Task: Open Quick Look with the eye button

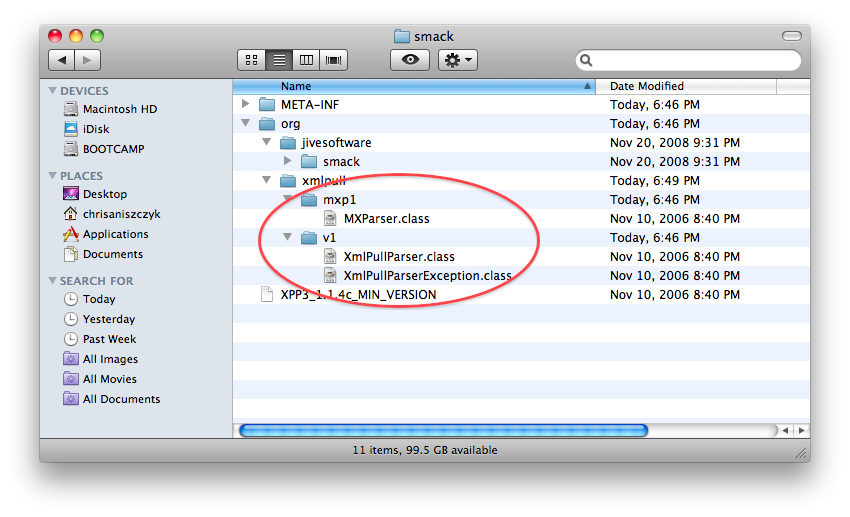Action: coord(410,60)
